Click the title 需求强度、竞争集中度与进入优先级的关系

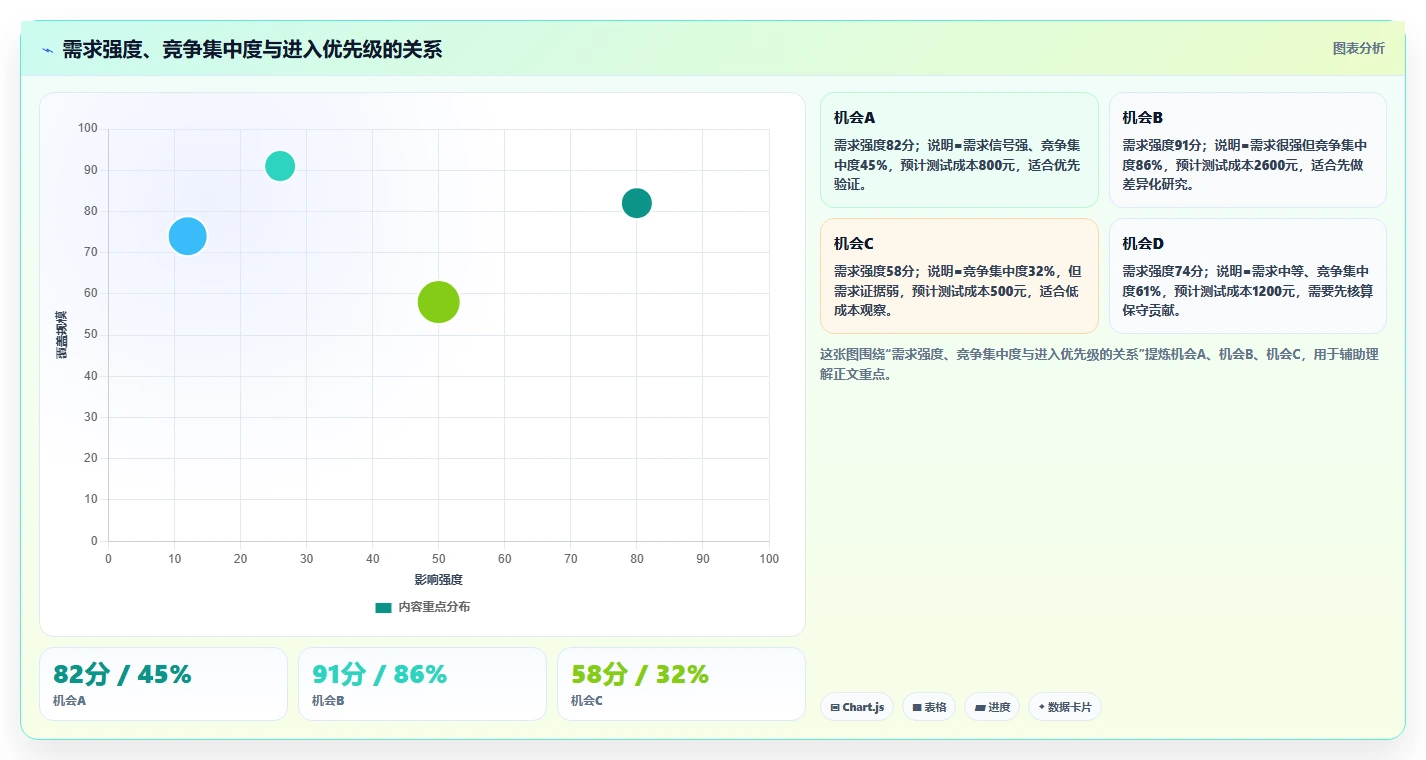coord(252,49)
